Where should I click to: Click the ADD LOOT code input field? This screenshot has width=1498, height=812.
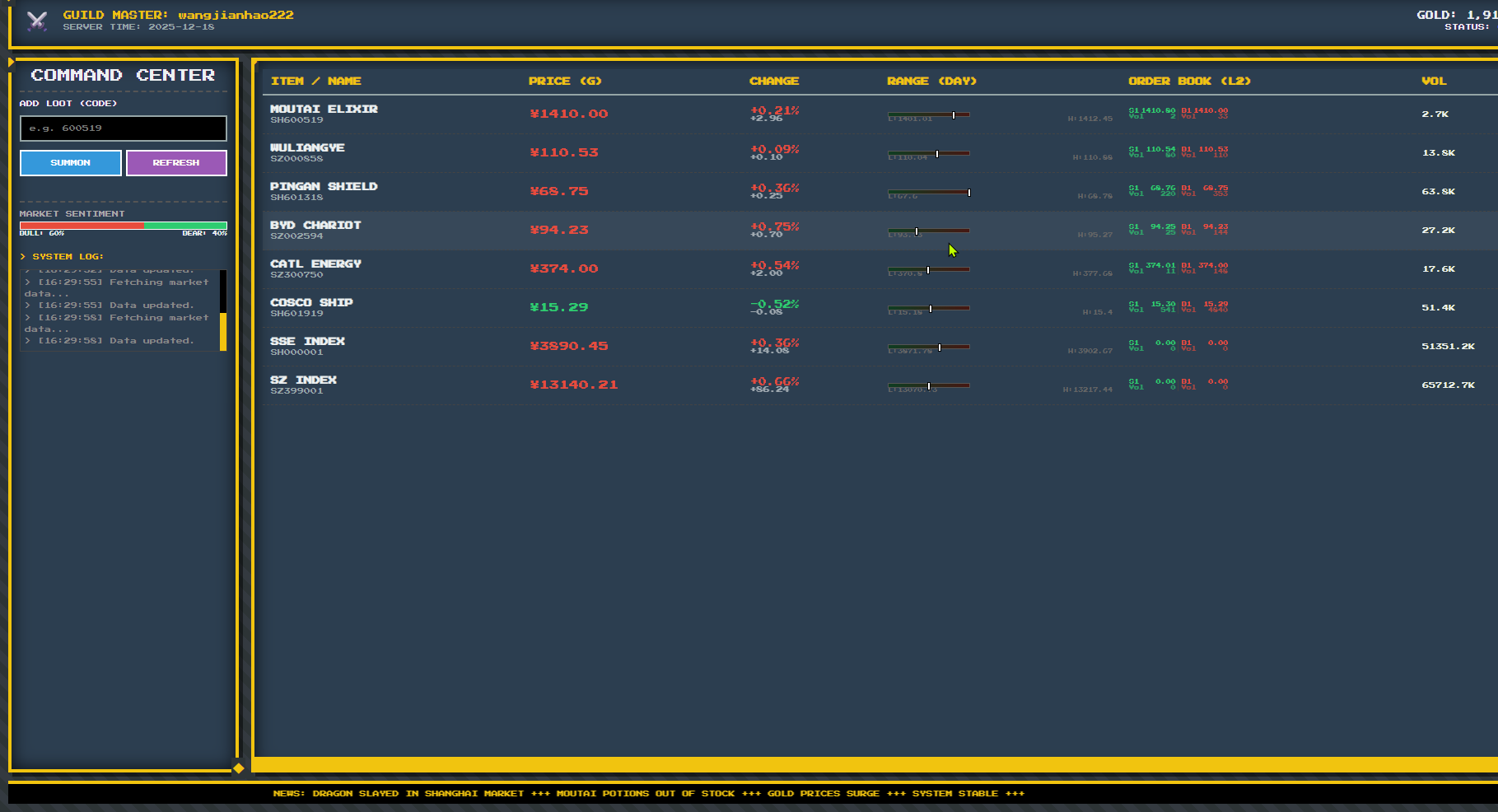click(x=122, y=128)
